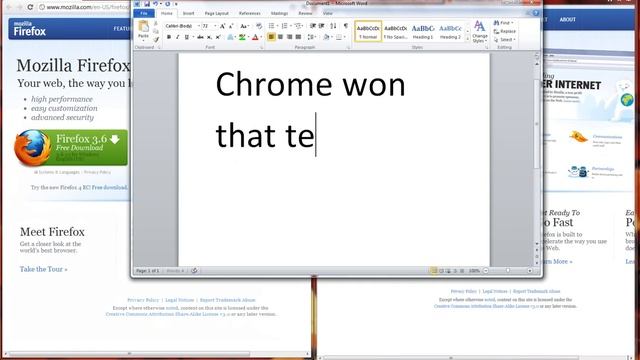640x360 pixels.
Task: Click the Multilevel List icon
Action: tap(298, 26)
